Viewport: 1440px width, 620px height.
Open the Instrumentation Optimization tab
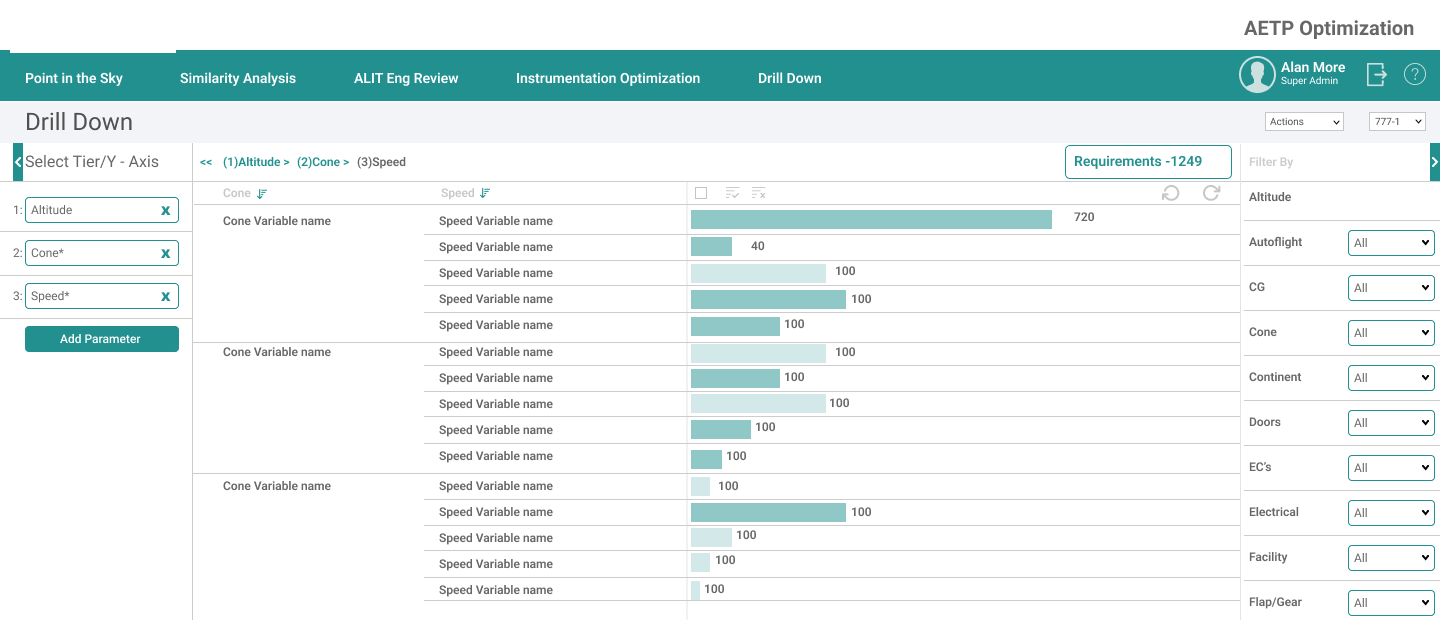pos(608,78)
